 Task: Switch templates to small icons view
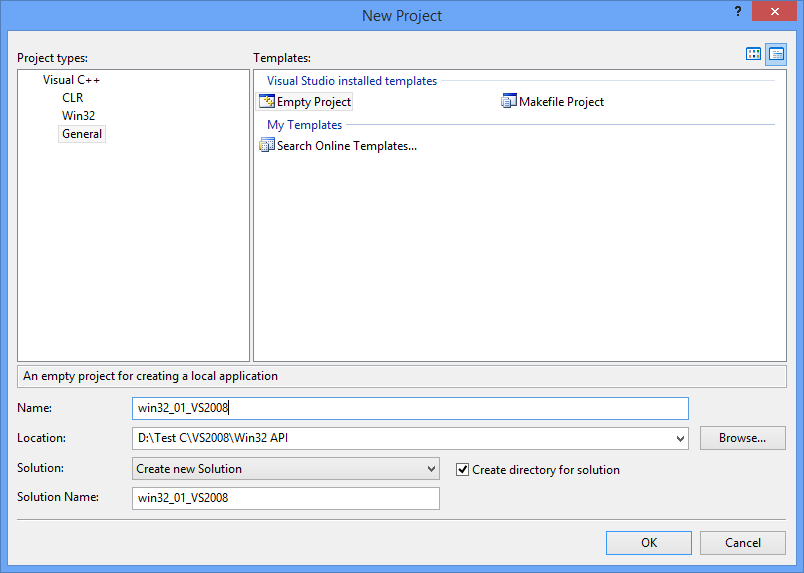776,54
